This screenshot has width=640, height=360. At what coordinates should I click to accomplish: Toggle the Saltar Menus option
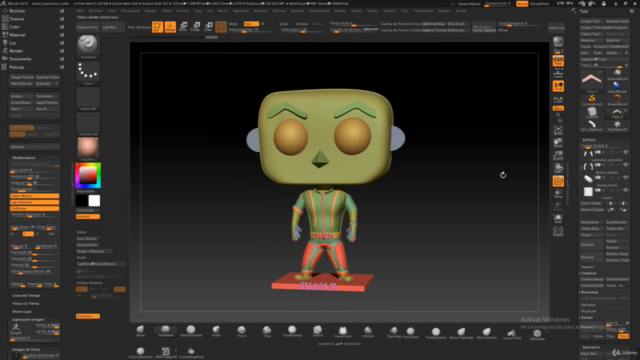point(34,196)
